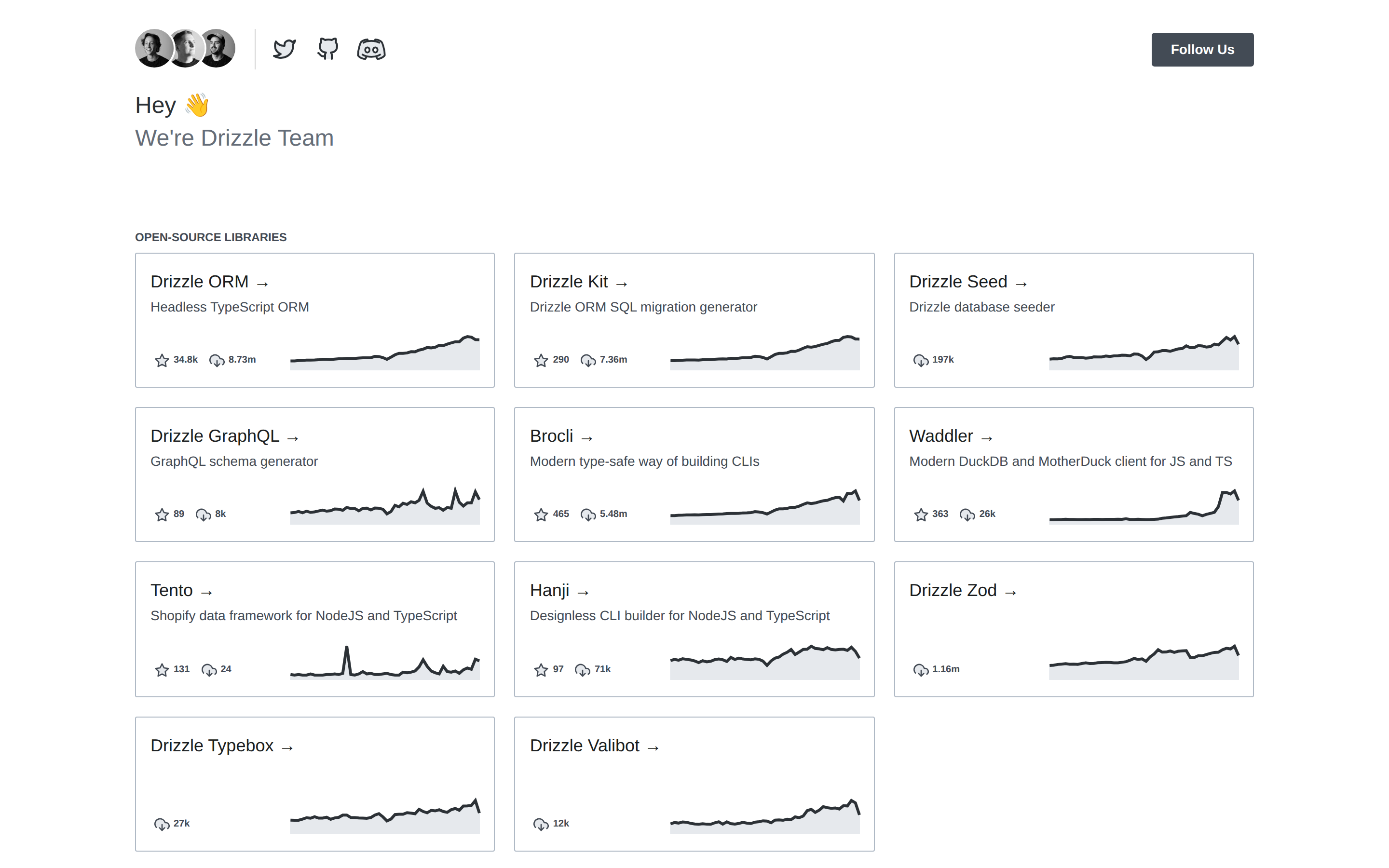Image resolution: width=1389 pixels, height=868 pixels.
Task: Click 'Headless TypeScript ORM' description text
Action: click(x=230, y=307)
